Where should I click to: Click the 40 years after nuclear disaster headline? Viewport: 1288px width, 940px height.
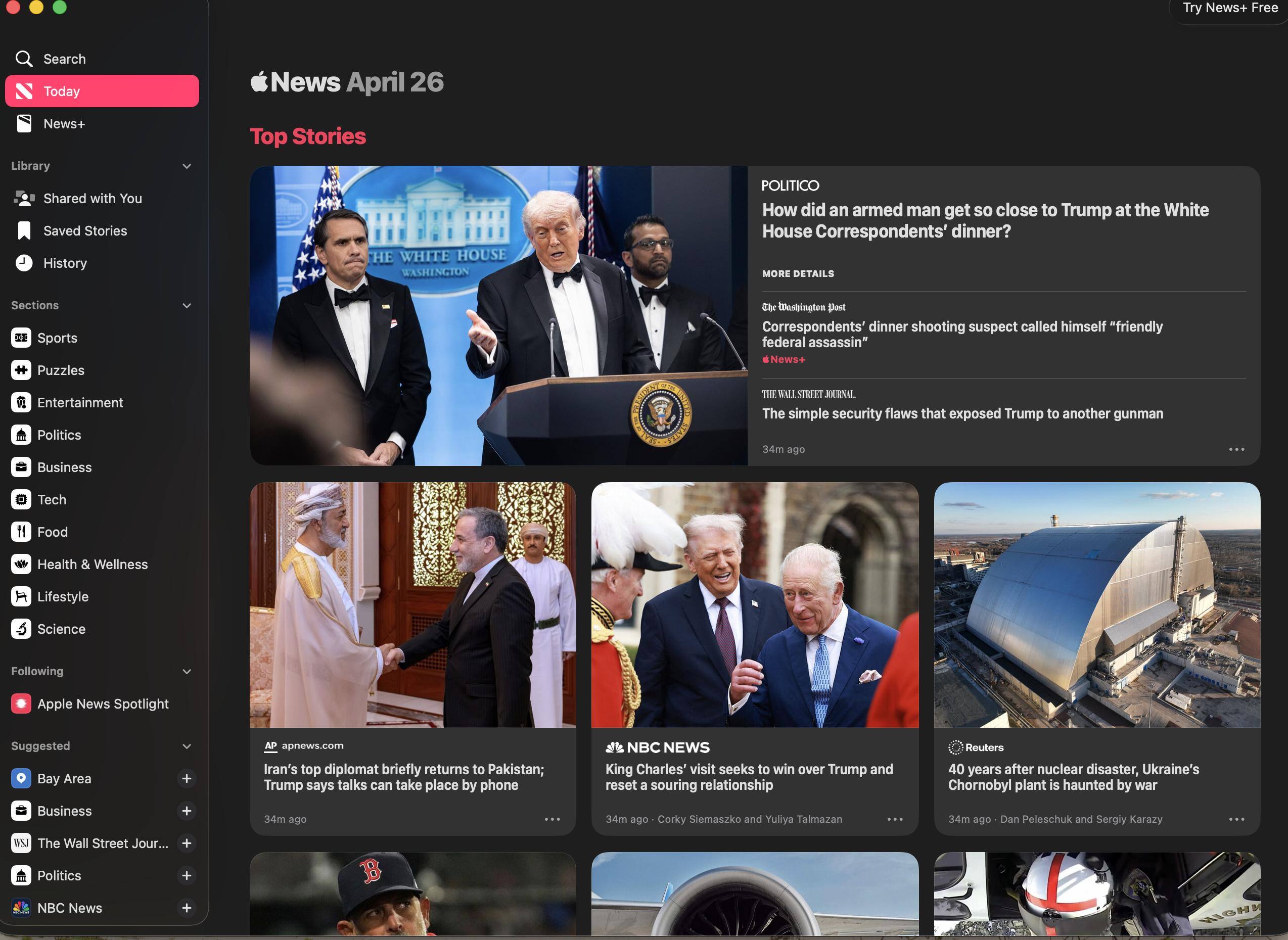click(x=1074, y=777)
